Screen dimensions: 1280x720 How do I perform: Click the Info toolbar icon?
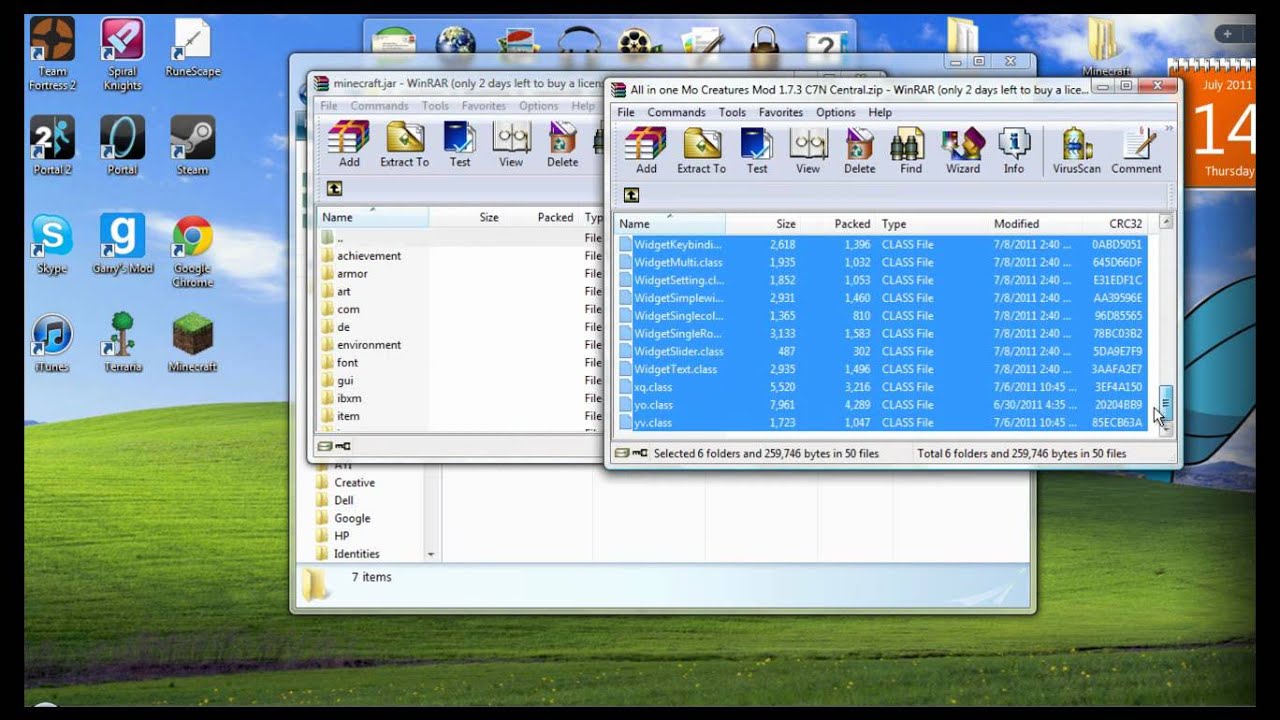point(1014,151)
